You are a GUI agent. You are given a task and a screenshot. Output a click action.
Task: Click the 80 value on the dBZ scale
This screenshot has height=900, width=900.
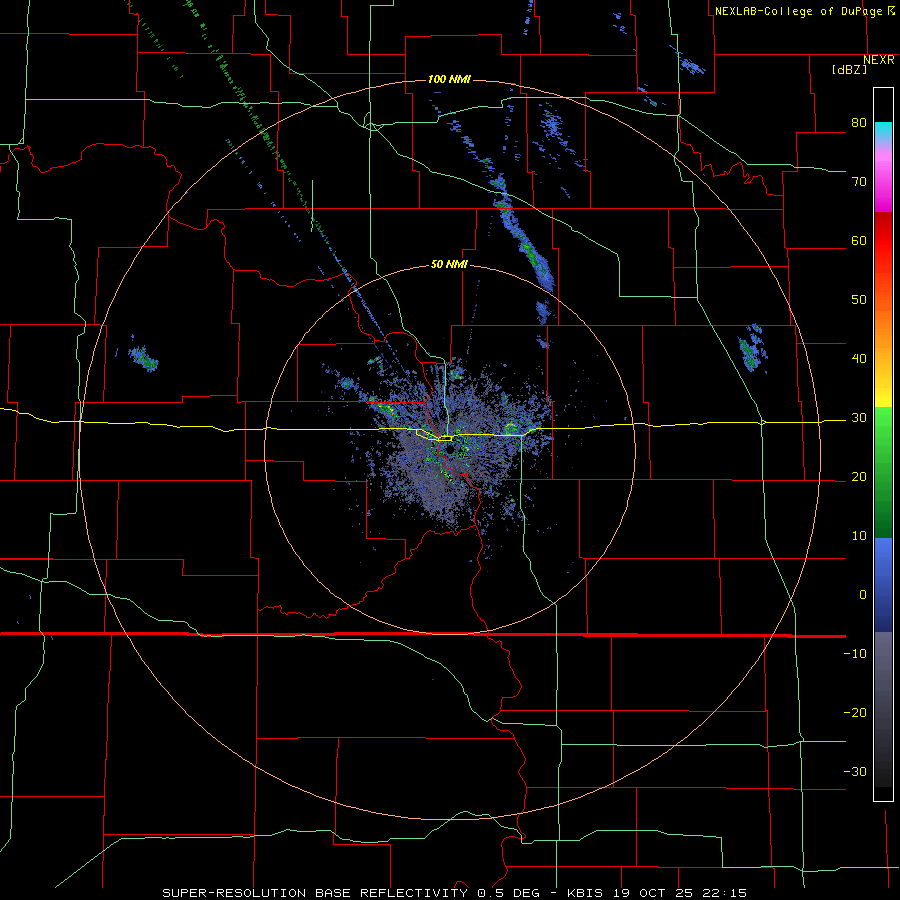coord(859,123)
